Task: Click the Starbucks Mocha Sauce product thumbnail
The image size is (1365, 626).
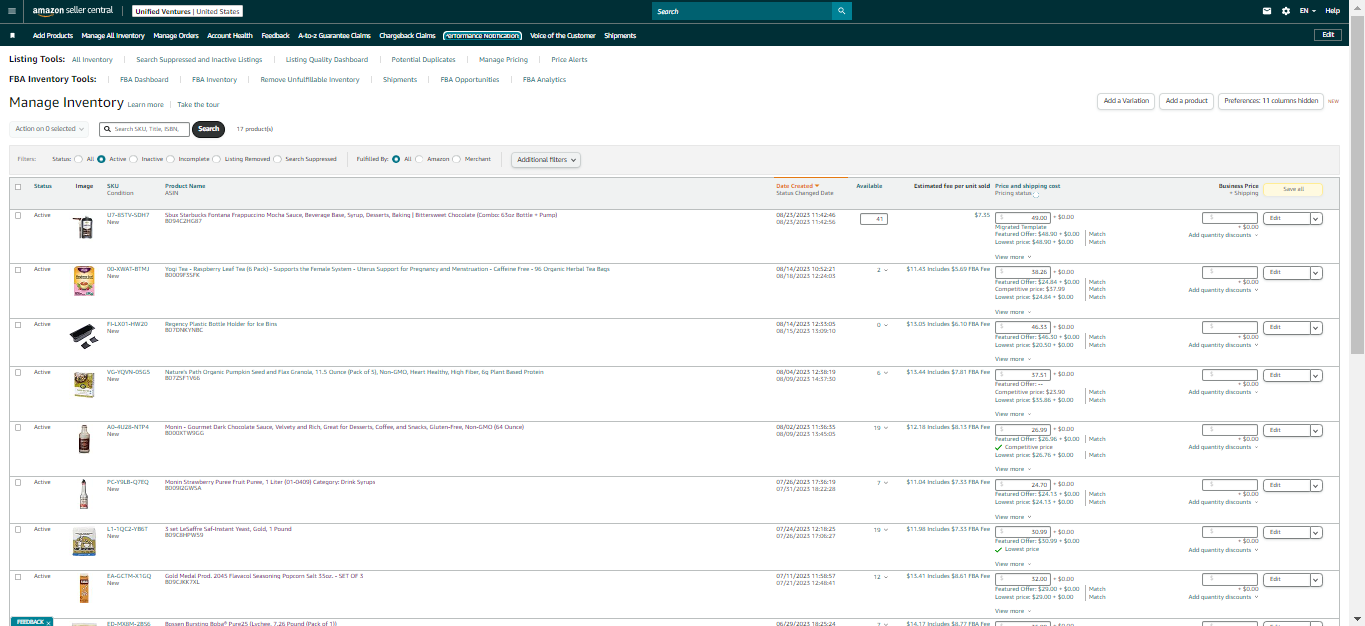Action: (x=84, y=228)
